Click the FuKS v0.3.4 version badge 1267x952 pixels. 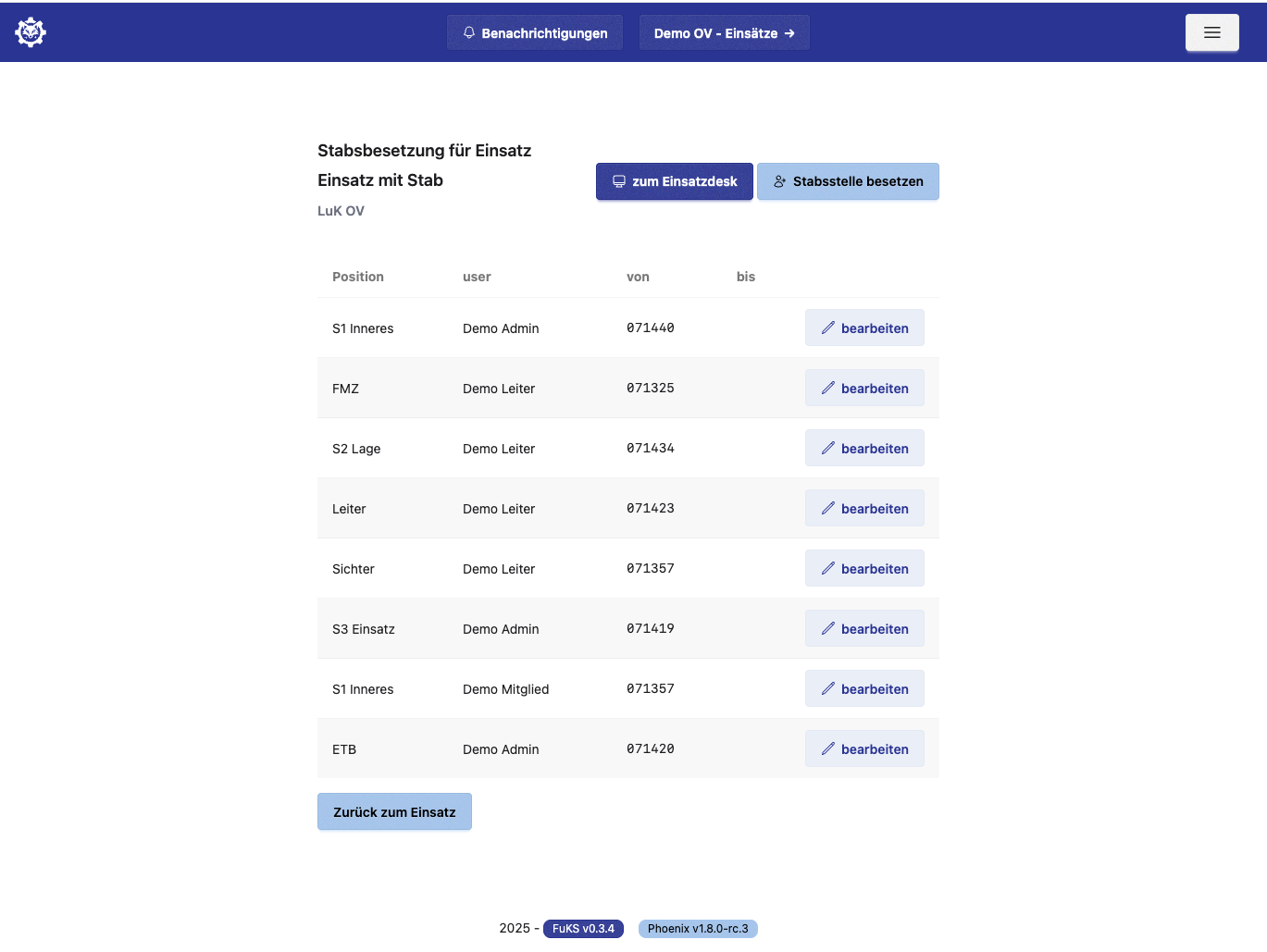point(583,929)
